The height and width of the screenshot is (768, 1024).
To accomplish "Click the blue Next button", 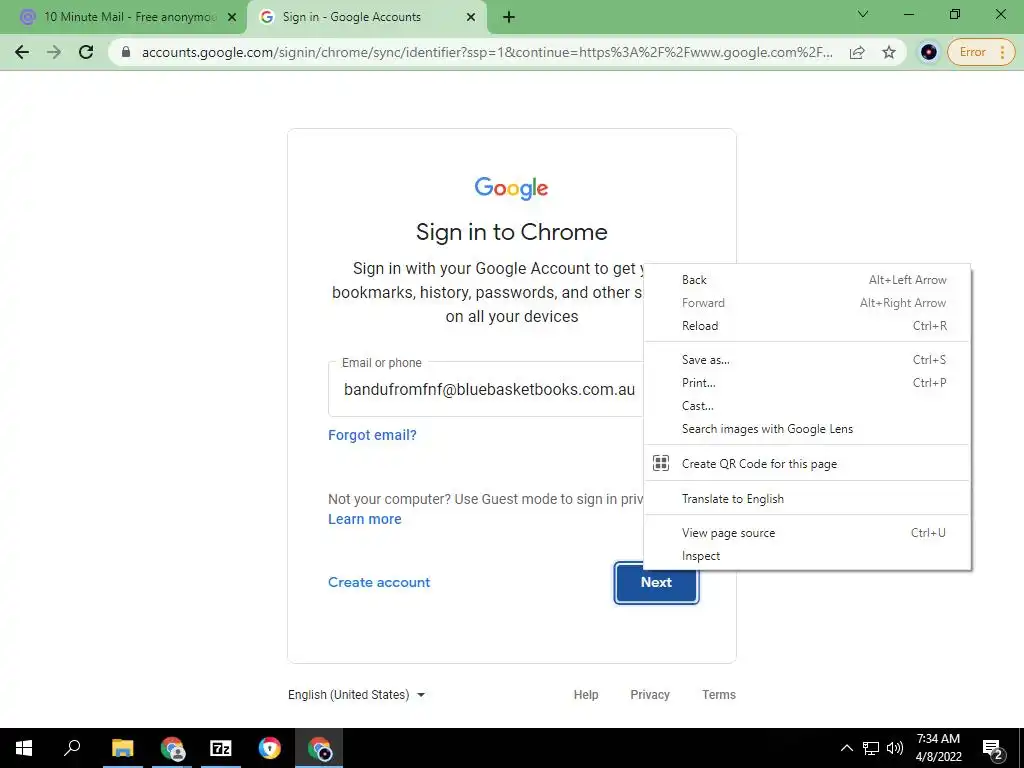I will click(656, 583).
